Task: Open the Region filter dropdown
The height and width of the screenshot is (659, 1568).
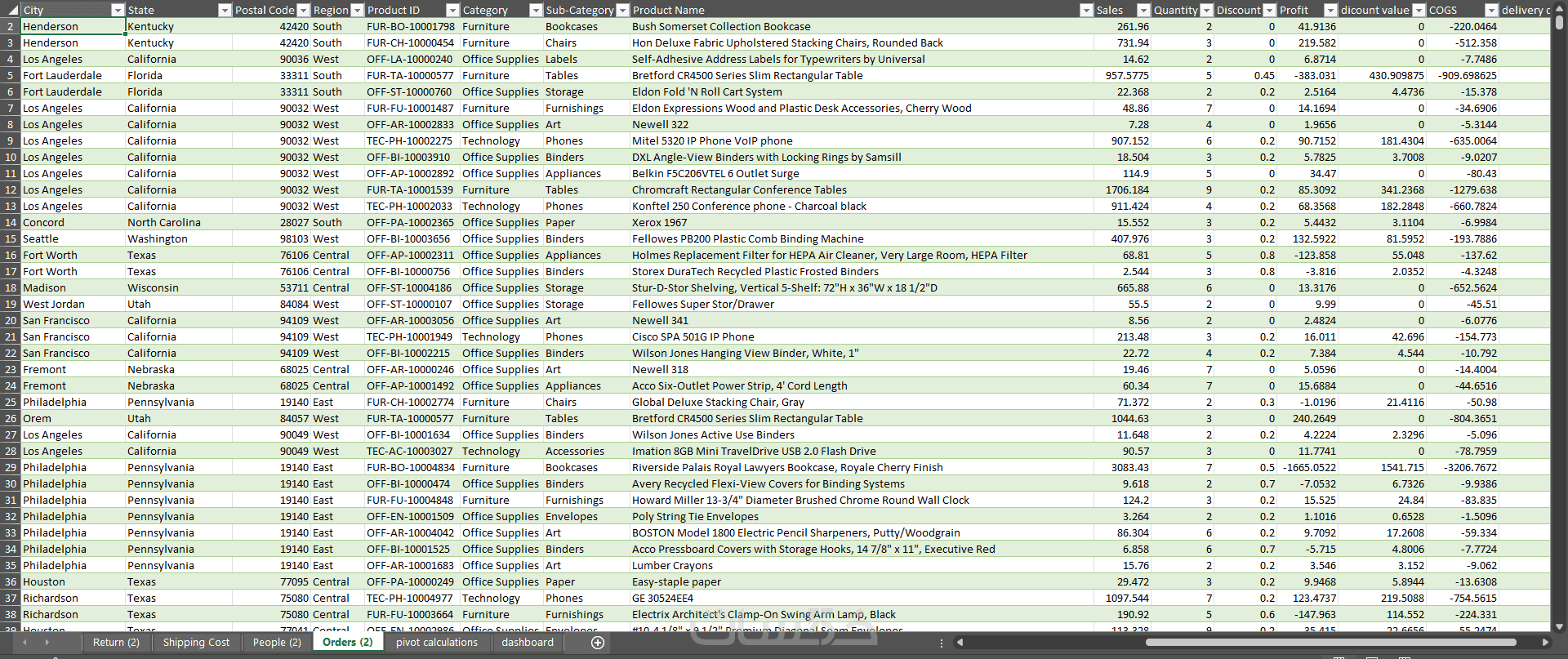Action: point(357,10)
